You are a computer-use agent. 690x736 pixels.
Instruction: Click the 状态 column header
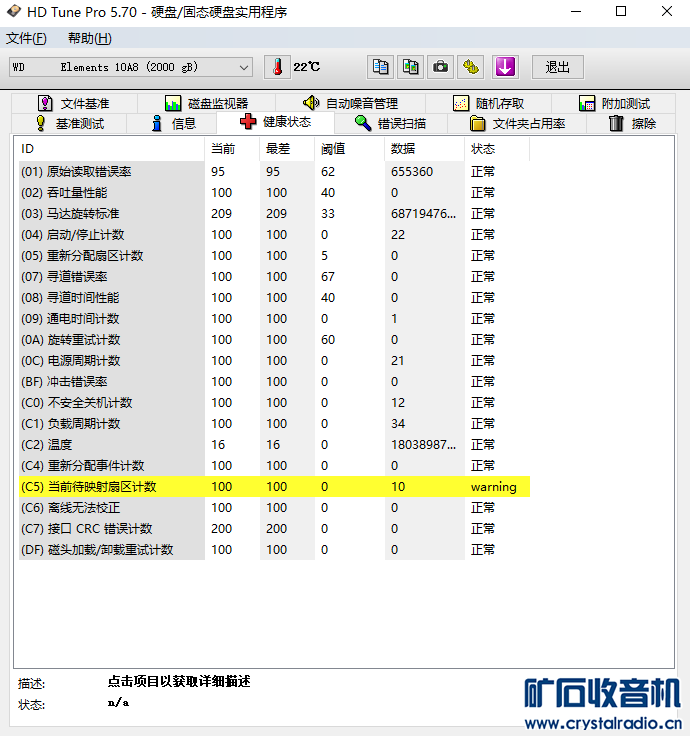497,149
